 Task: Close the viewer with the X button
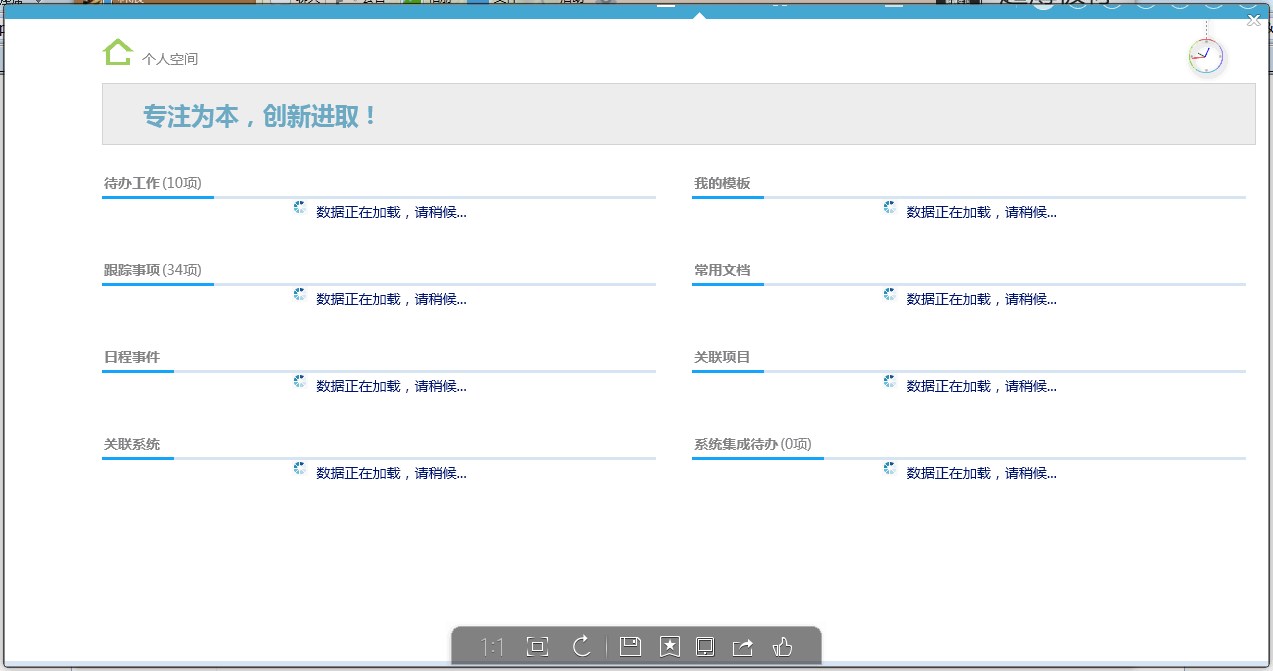(1254, 21)
